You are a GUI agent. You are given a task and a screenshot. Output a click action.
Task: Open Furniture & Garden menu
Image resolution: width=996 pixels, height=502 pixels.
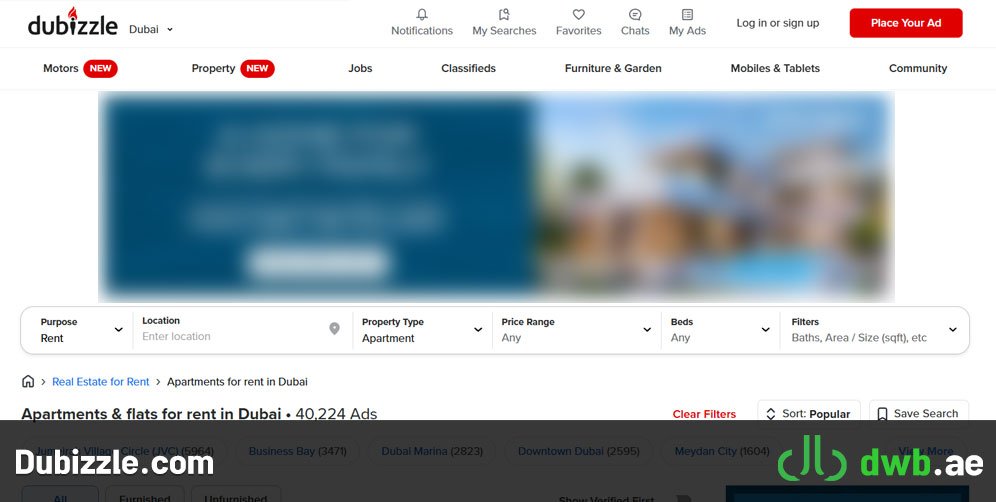tap(613, 69)
